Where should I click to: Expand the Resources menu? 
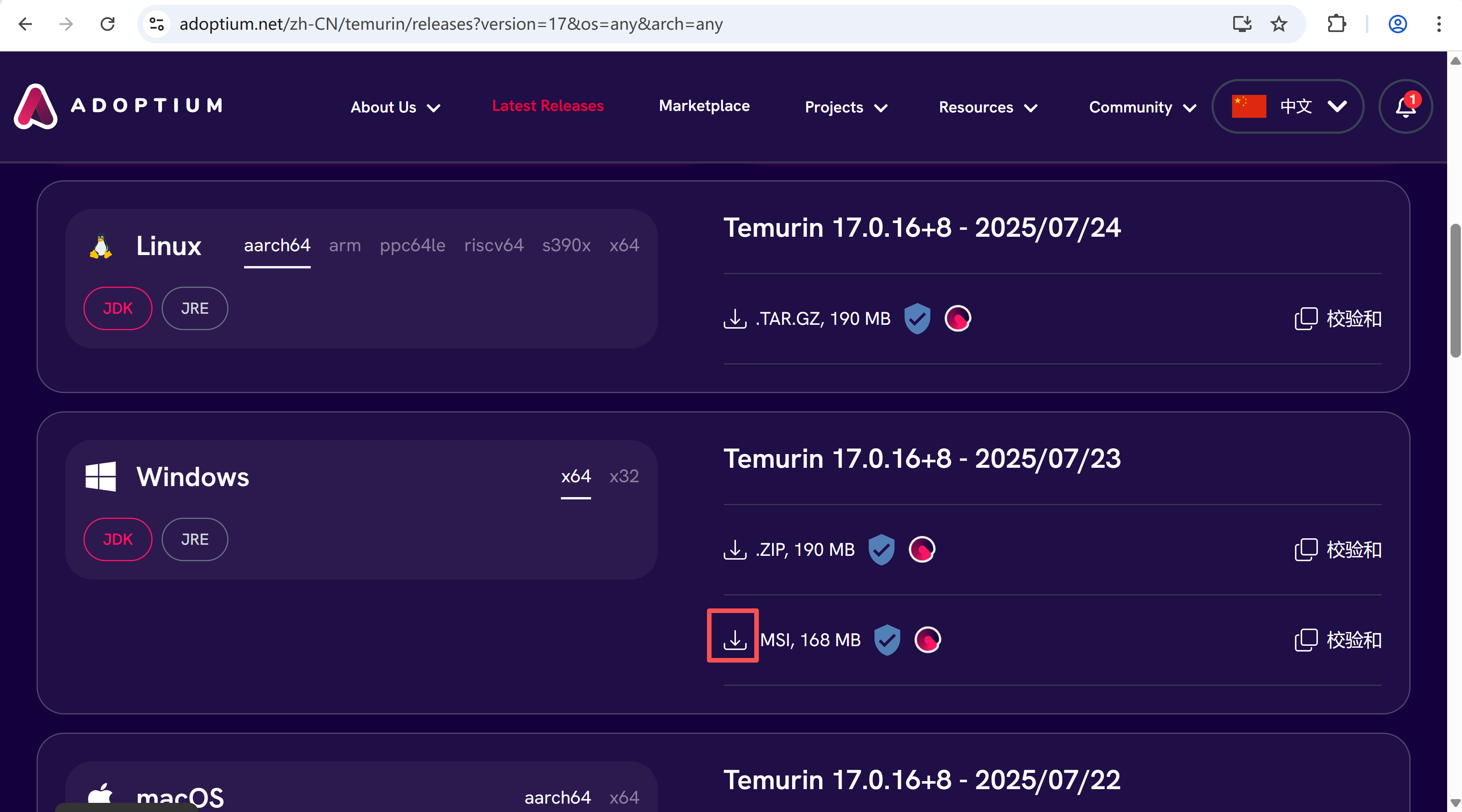(x=988, y=107)
